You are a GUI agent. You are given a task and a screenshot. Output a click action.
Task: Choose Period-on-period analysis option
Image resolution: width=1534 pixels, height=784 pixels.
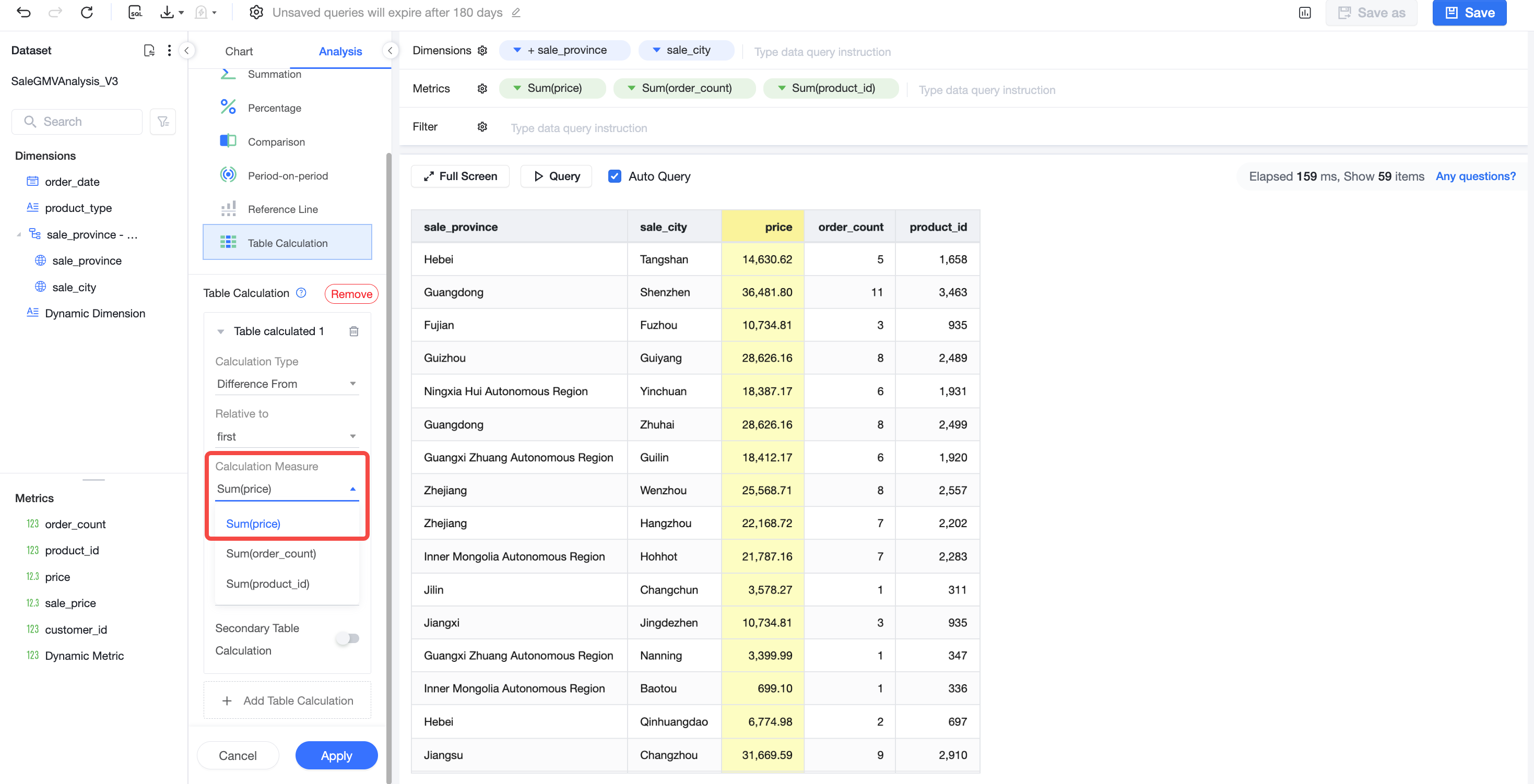pyautogui.click(x=288, y=175)
